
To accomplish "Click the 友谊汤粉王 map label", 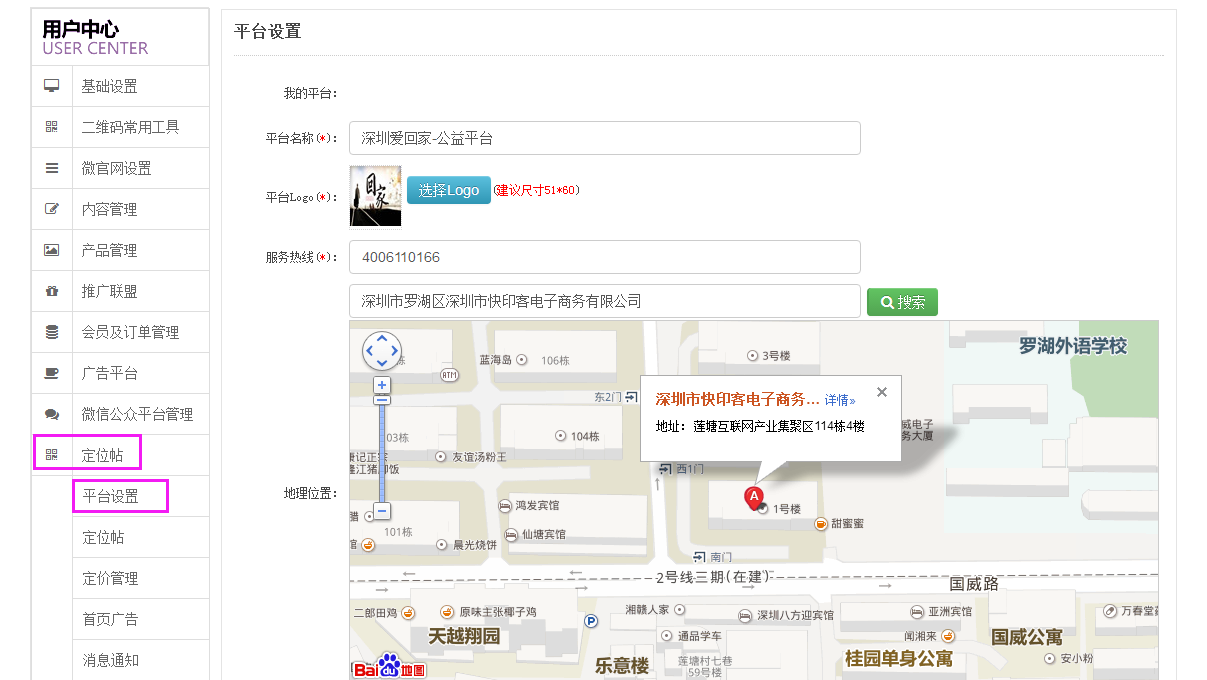I will 480,457.
